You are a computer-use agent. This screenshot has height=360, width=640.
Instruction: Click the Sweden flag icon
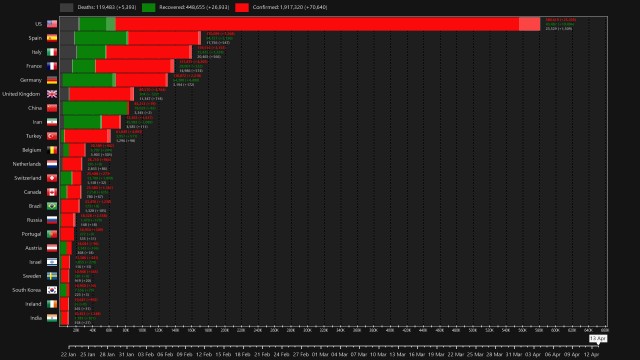coord(52,276)
